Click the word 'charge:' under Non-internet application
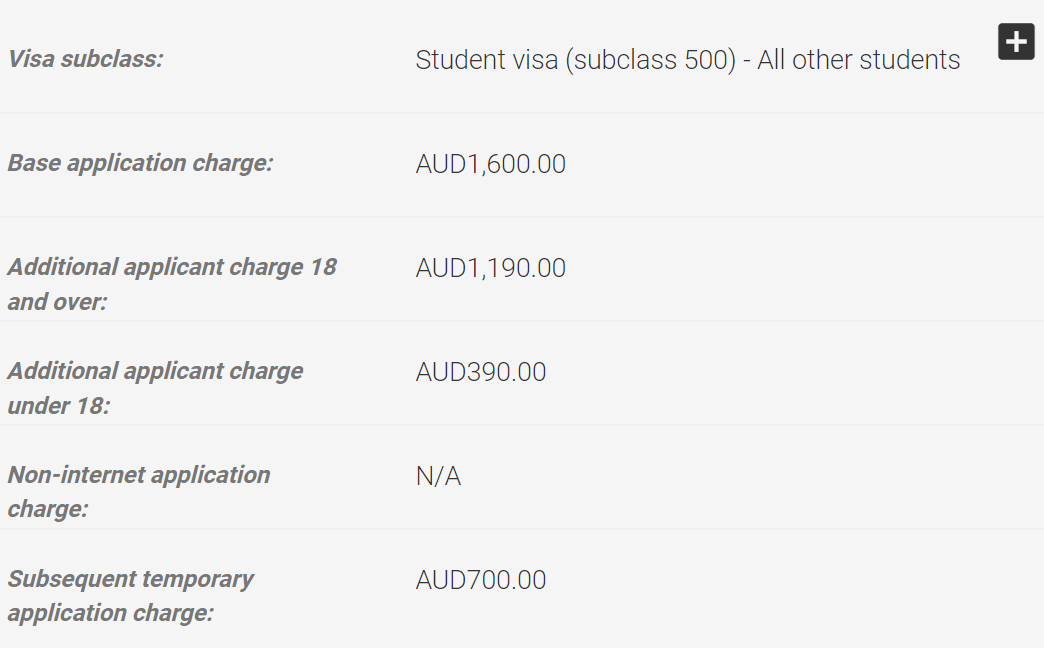Screen dimensions: 1044x648 point(47,509)
